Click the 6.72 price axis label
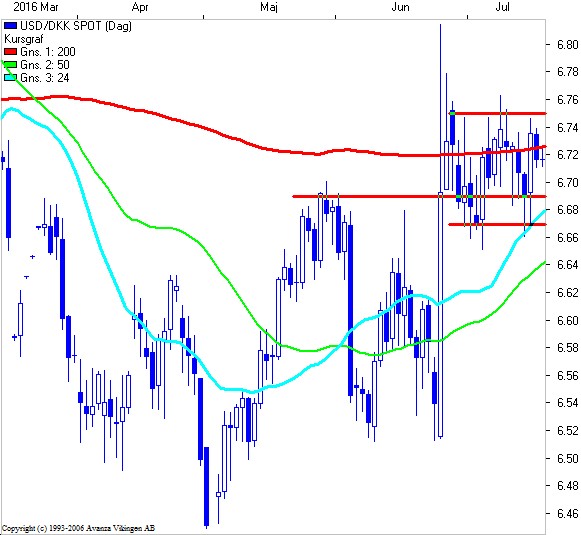 pos(568,154)
